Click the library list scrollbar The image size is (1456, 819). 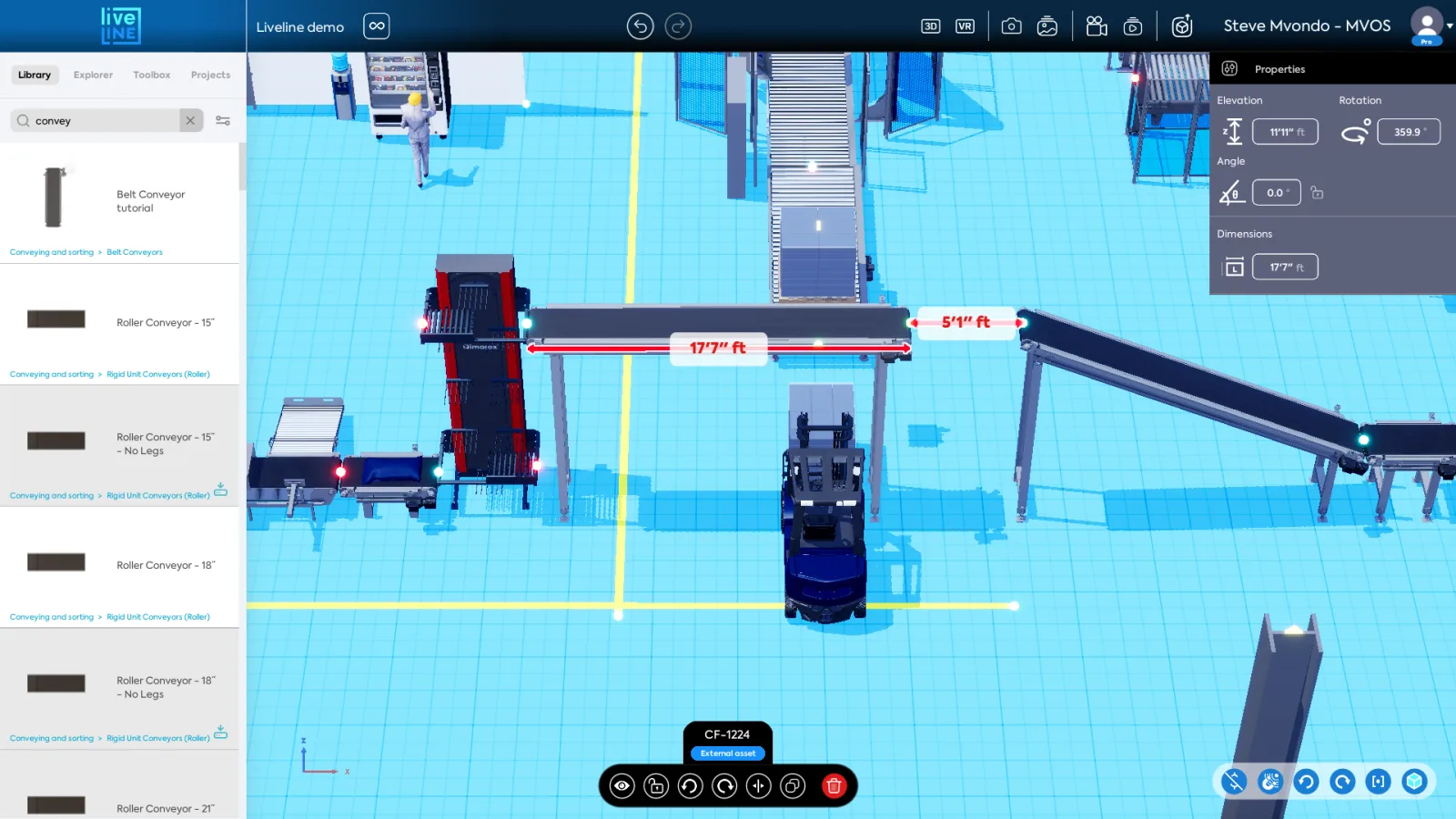pyautogui.click(x=242, y=167)
